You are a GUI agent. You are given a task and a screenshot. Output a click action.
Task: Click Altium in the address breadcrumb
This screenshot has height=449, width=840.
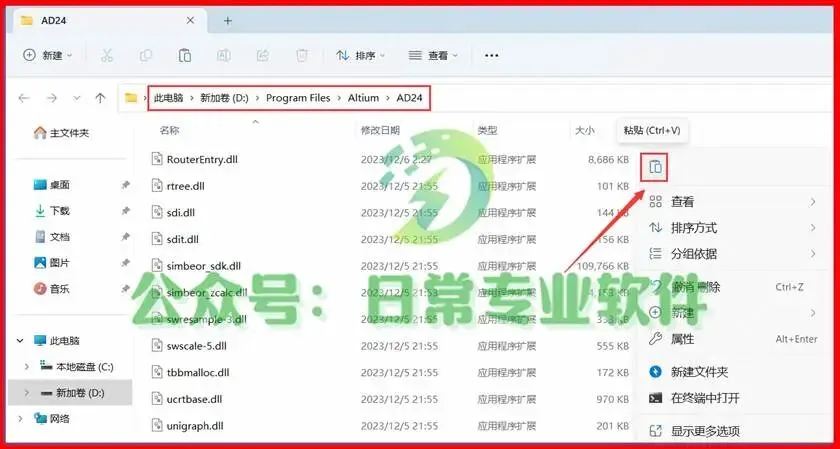(x=363, y=98)
